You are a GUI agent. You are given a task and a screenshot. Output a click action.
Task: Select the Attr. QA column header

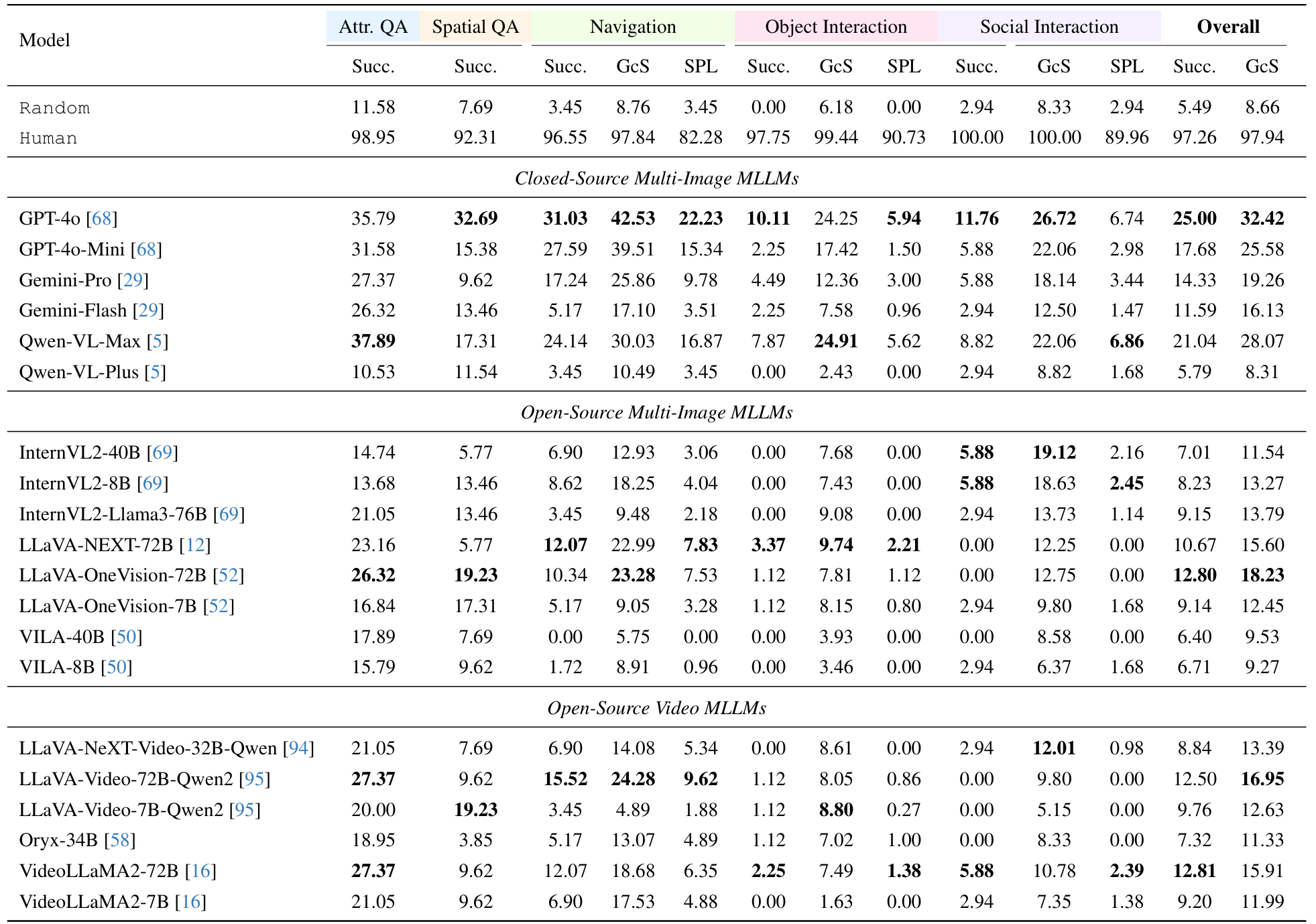(373, 27)
